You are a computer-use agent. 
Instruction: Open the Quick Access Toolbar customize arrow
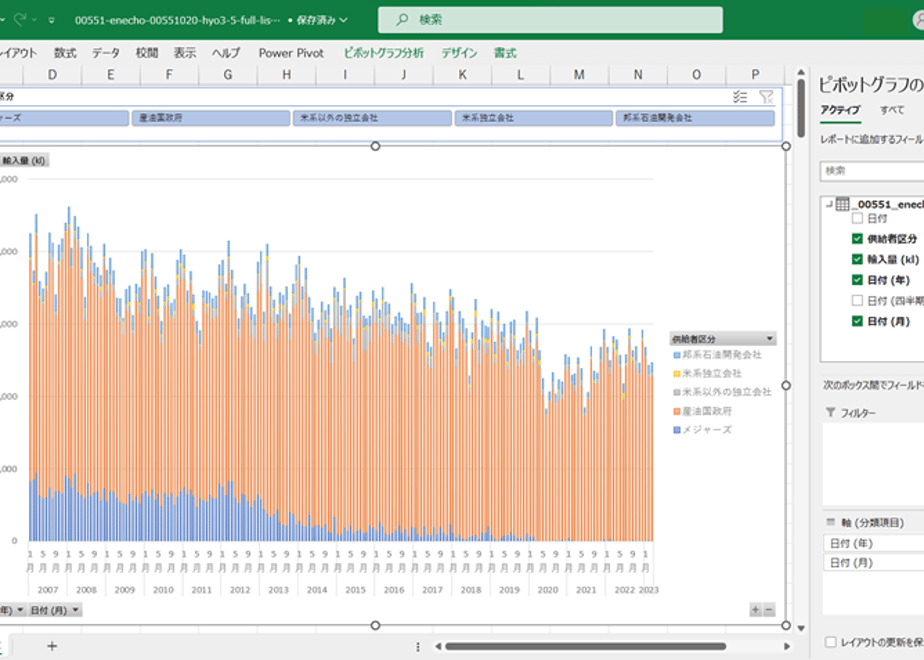[52, 20]
